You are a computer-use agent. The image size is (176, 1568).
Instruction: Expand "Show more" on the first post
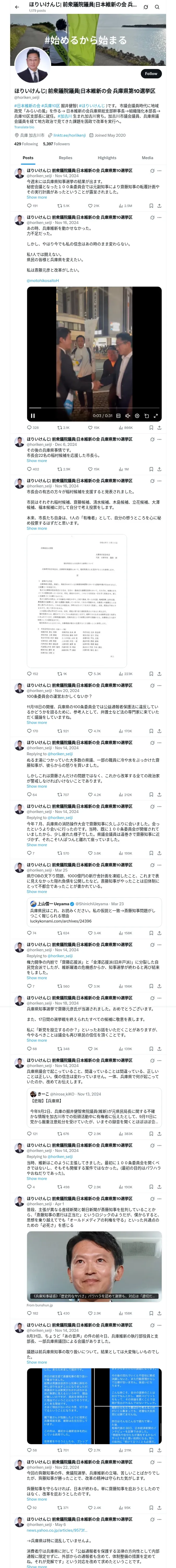coord(37,197)
